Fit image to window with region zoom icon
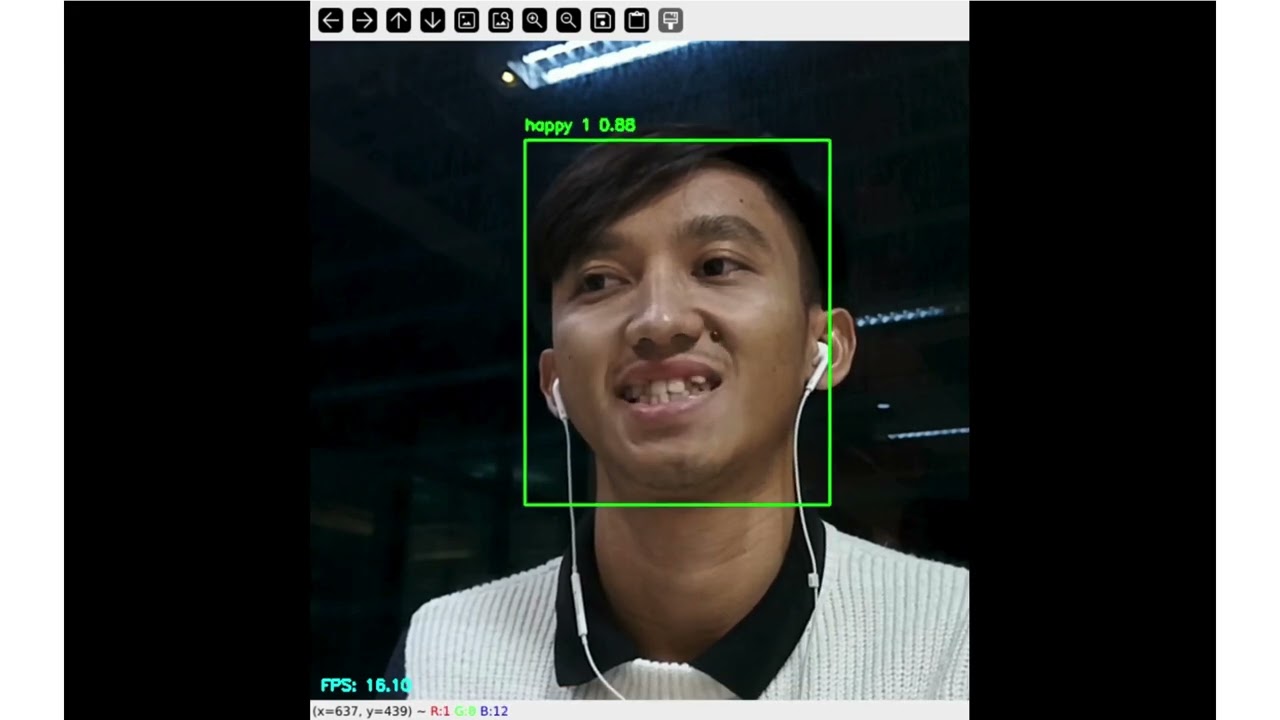 (x=501, y=20)
